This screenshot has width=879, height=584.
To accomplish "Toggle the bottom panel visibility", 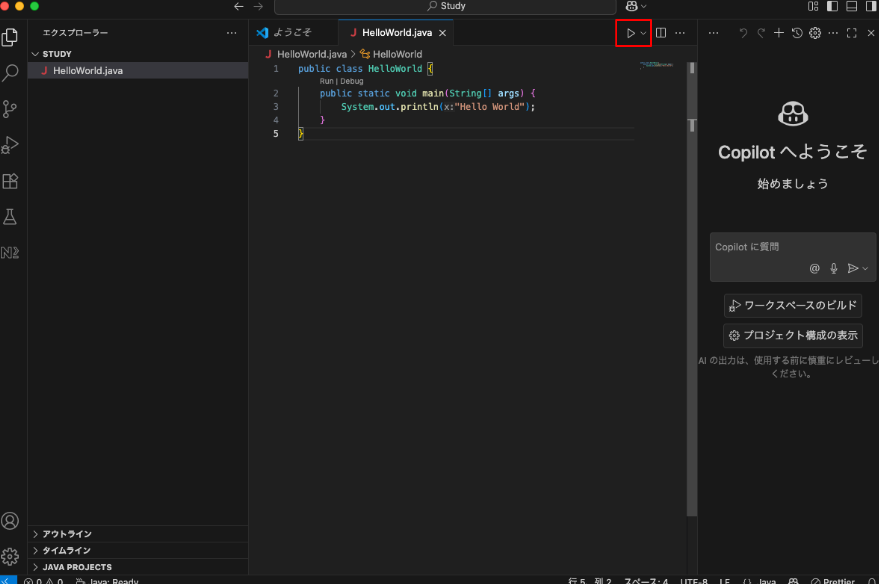I will [852, 6].
